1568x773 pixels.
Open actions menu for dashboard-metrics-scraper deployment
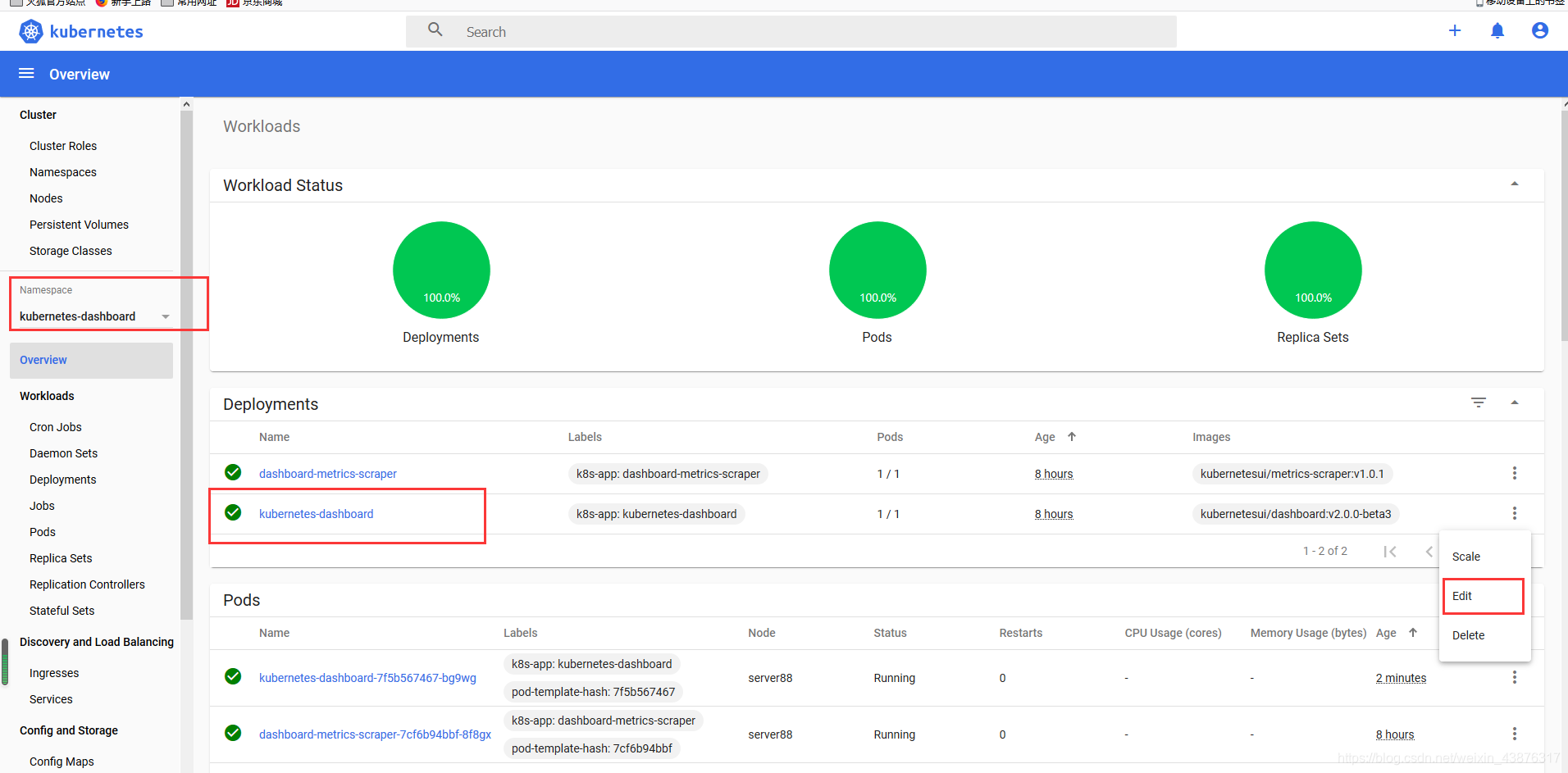(1515, 473)
